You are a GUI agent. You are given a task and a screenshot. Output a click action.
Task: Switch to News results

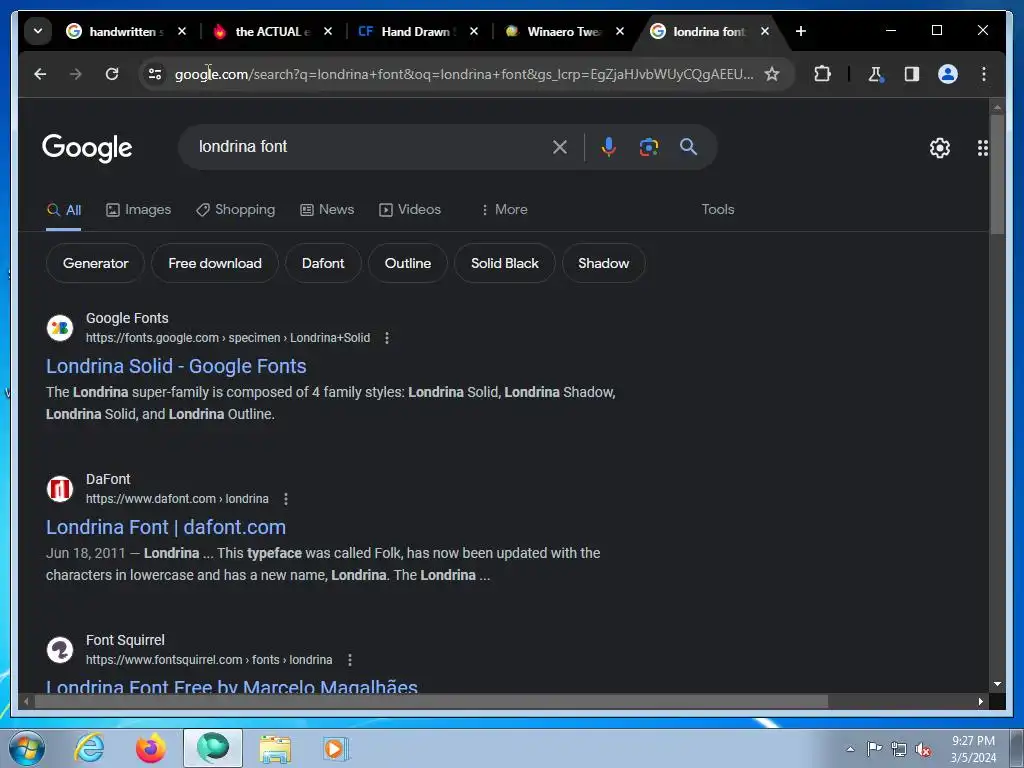(x=327, y=210)
